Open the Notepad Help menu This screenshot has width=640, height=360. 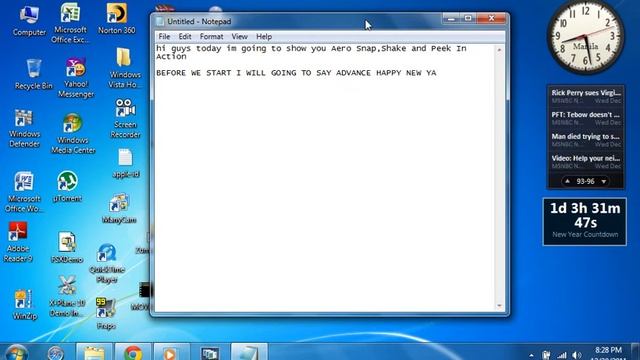tap(264, 37)
